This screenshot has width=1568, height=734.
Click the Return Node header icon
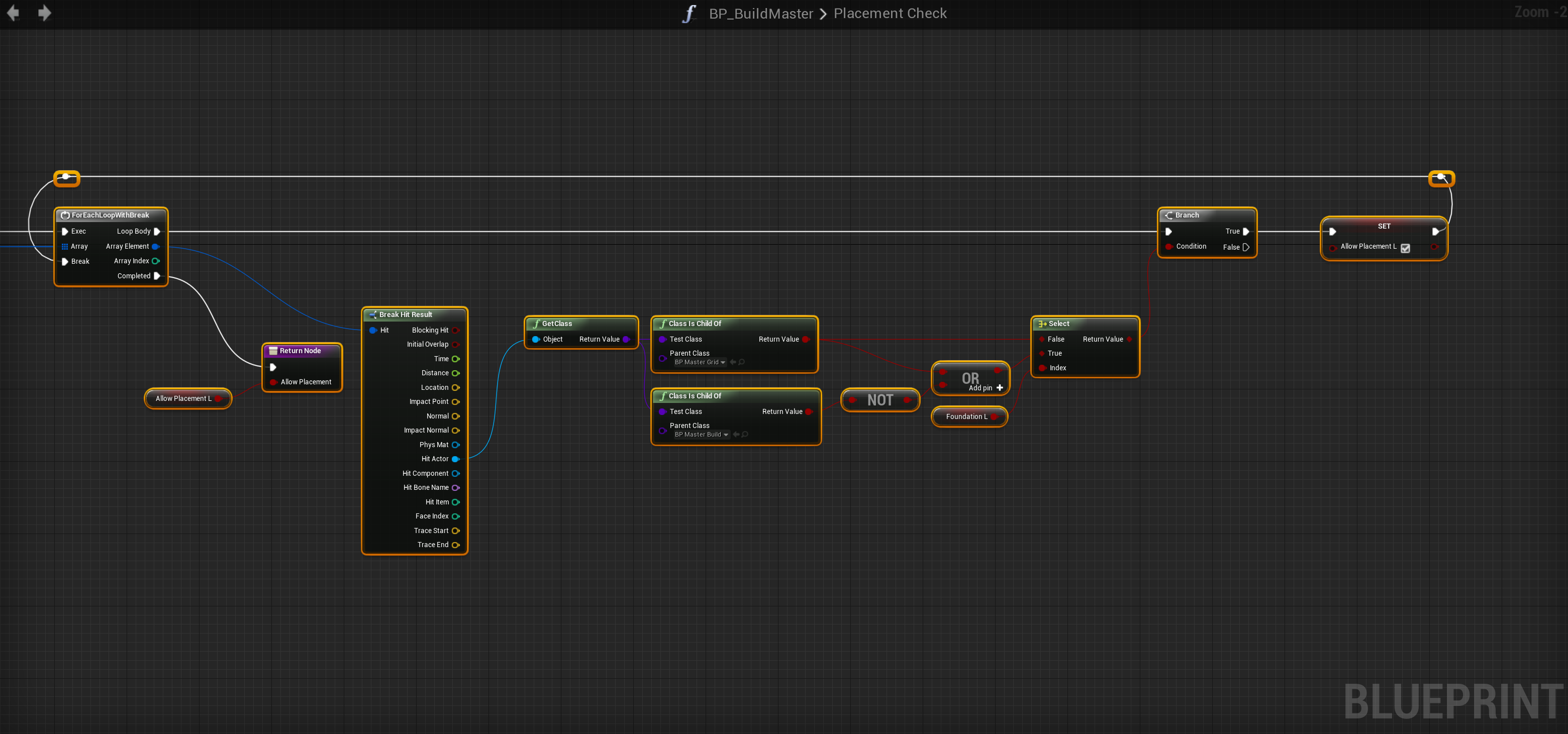click(273, 351)
